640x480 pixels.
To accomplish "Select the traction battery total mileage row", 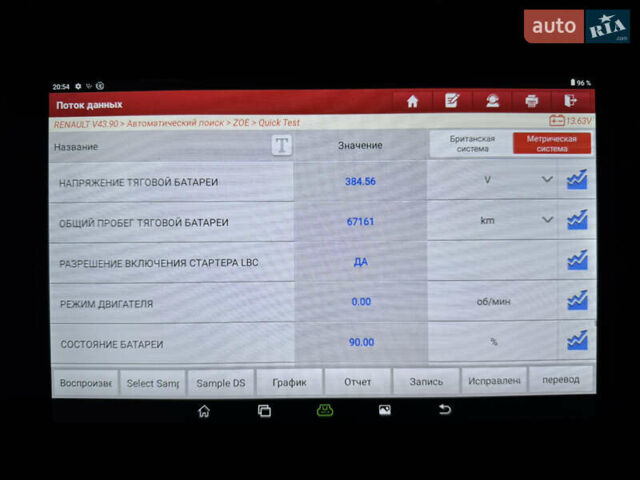I will pyautogui.click(x=170, y=222).
